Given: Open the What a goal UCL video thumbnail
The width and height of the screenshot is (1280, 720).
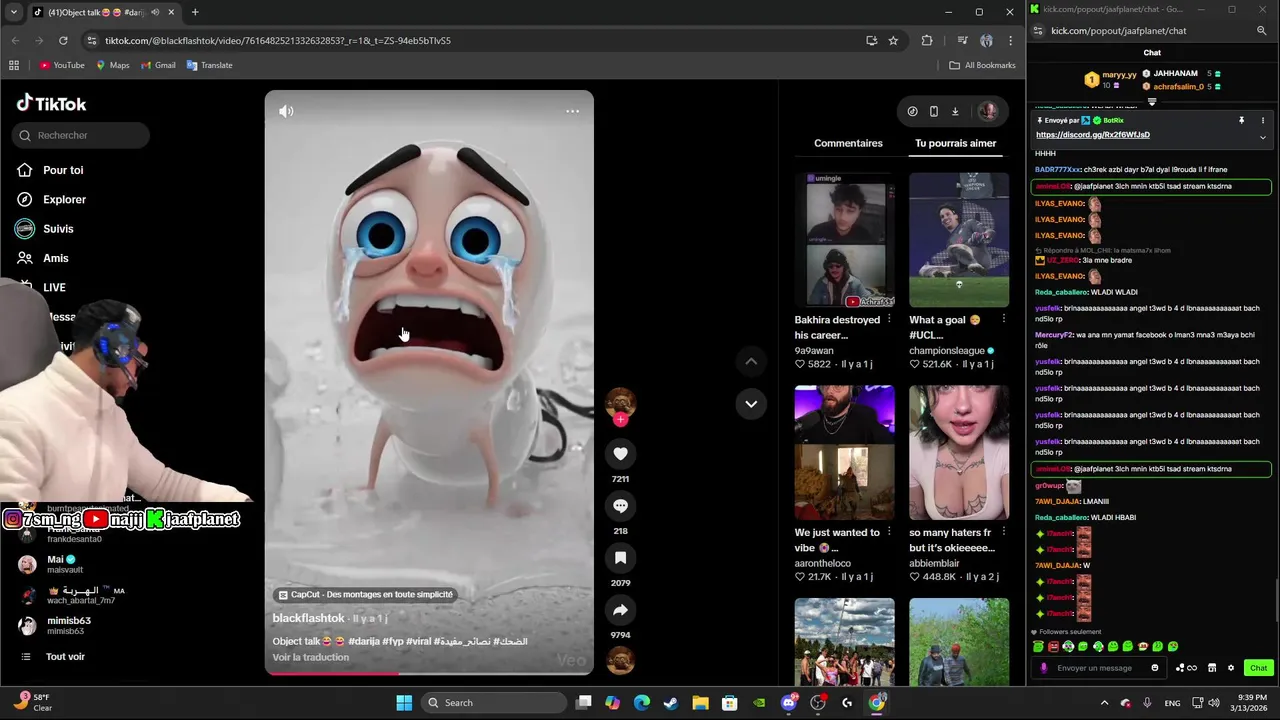Looking at the screenshot, I should click(959, 240).
